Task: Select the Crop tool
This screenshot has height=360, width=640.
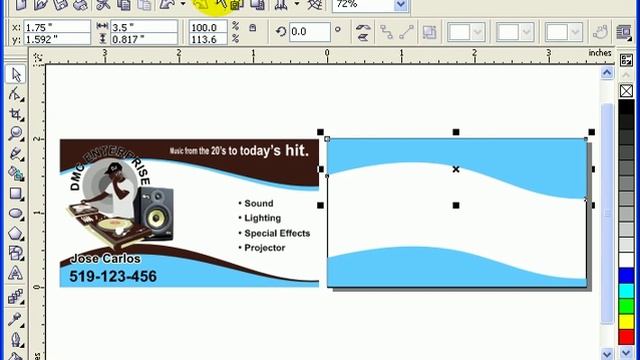Action: (x=16, y=114)
